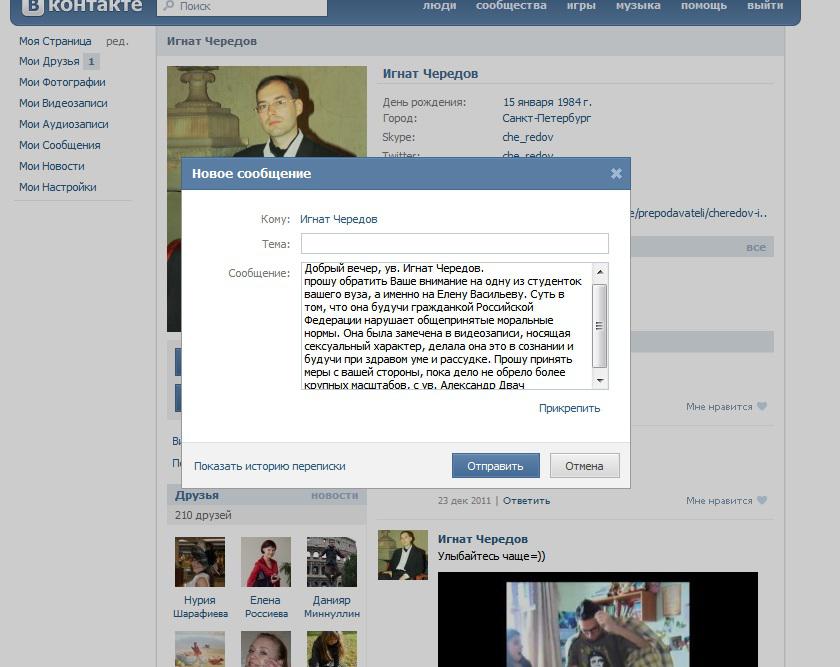This screenshot has width=840, height=667.
Task: Click Ответить on 23 дек 2011 post
Action: [526, 500]
